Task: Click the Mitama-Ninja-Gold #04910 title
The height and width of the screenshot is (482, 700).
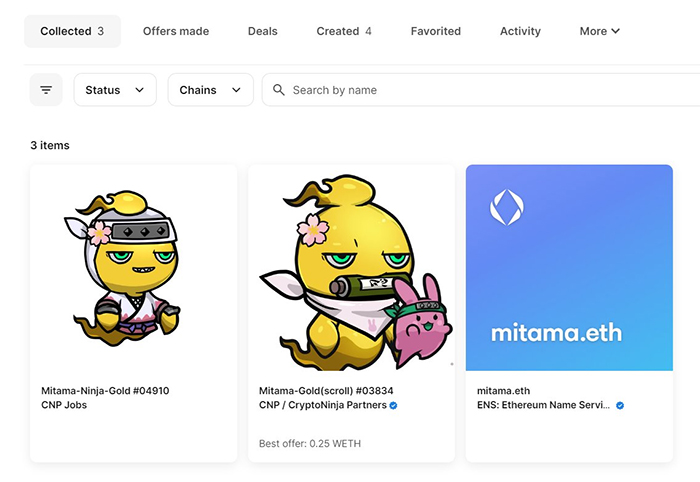Action: coord(105,391)
